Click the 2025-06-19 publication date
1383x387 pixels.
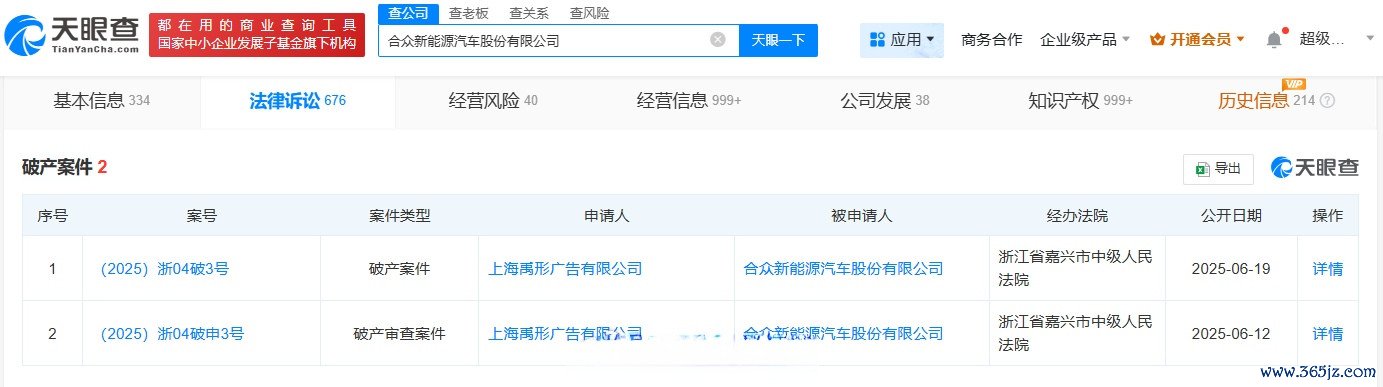click(x=1231, y=268)
